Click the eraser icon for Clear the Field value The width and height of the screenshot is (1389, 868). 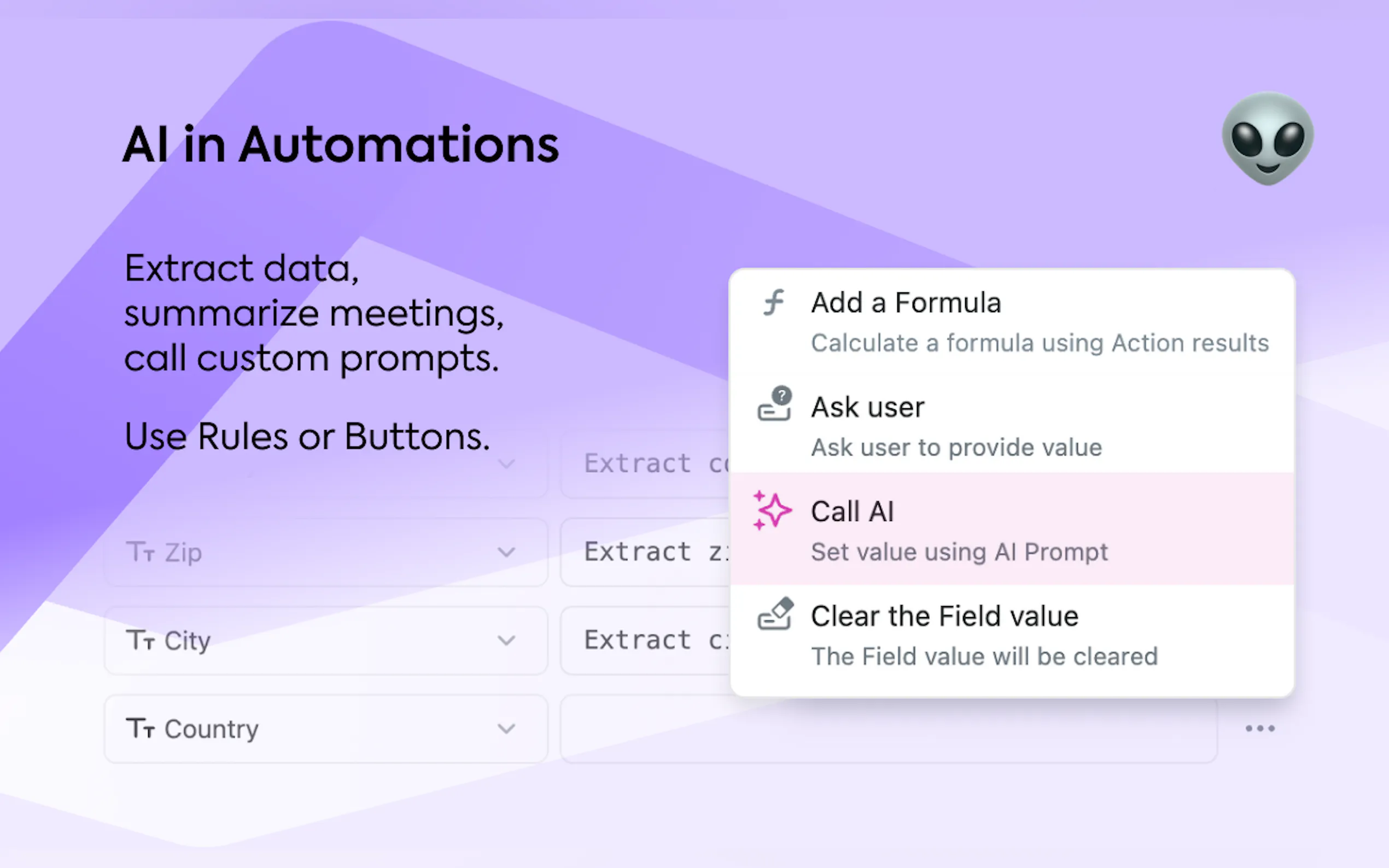click(x=774, y=614)
